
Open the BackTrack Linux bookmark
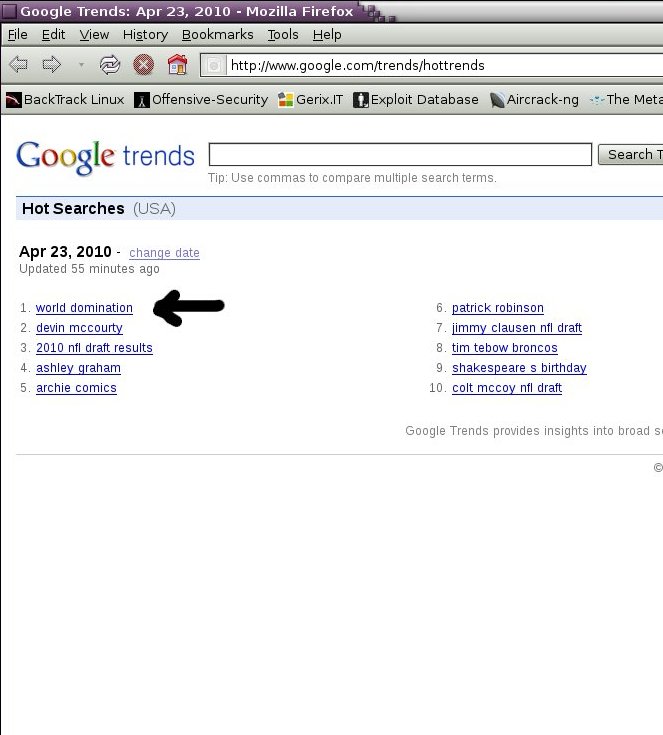65,99
